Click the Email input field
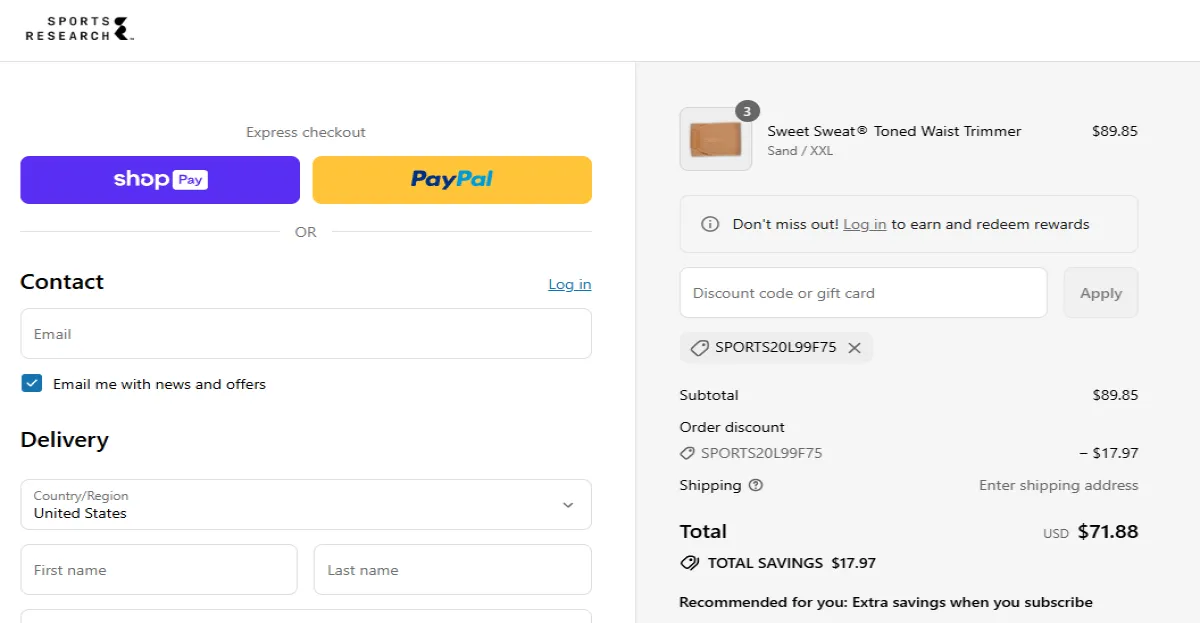 coord(305,333)
